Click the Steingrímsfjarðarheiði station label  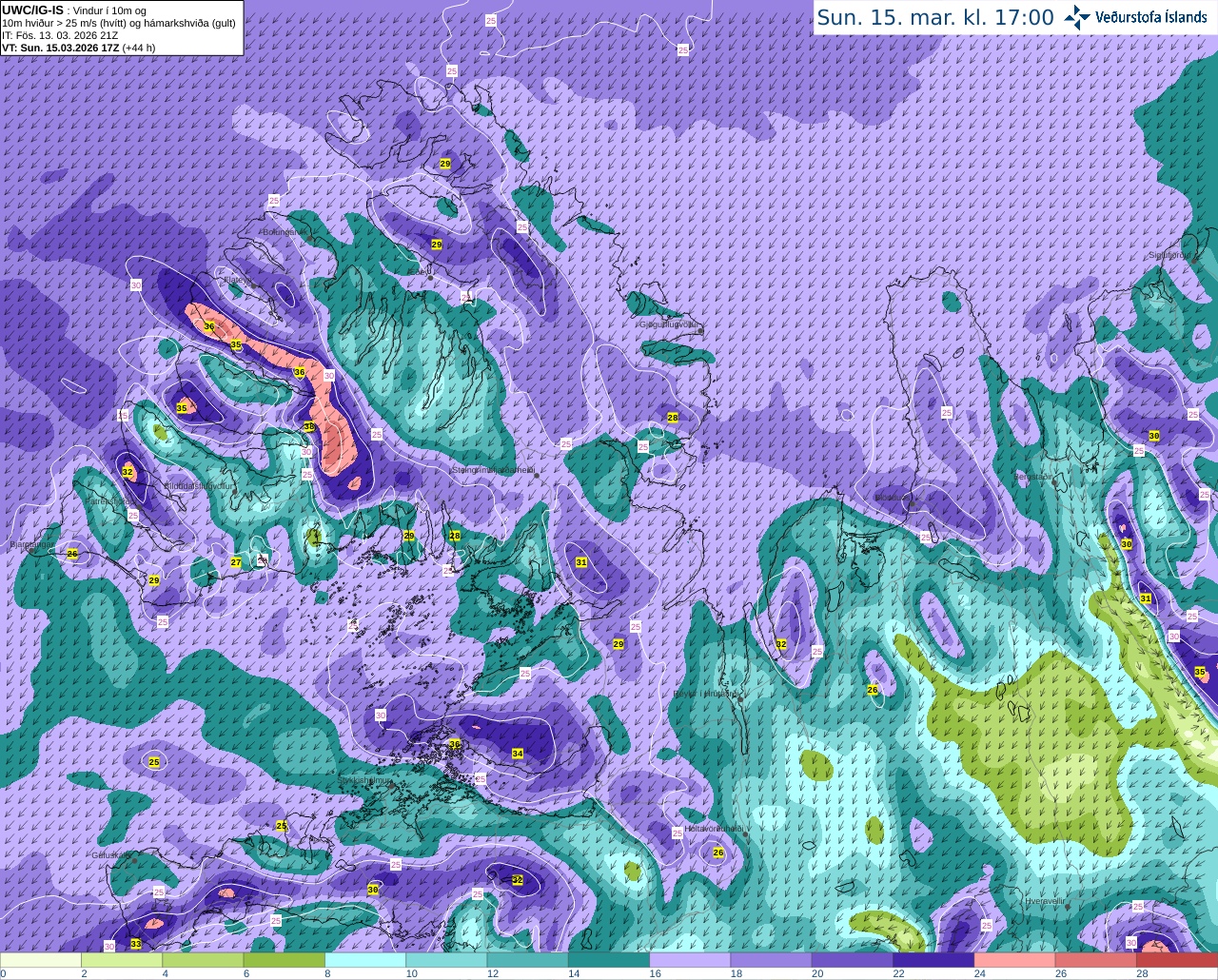[492, 469]
